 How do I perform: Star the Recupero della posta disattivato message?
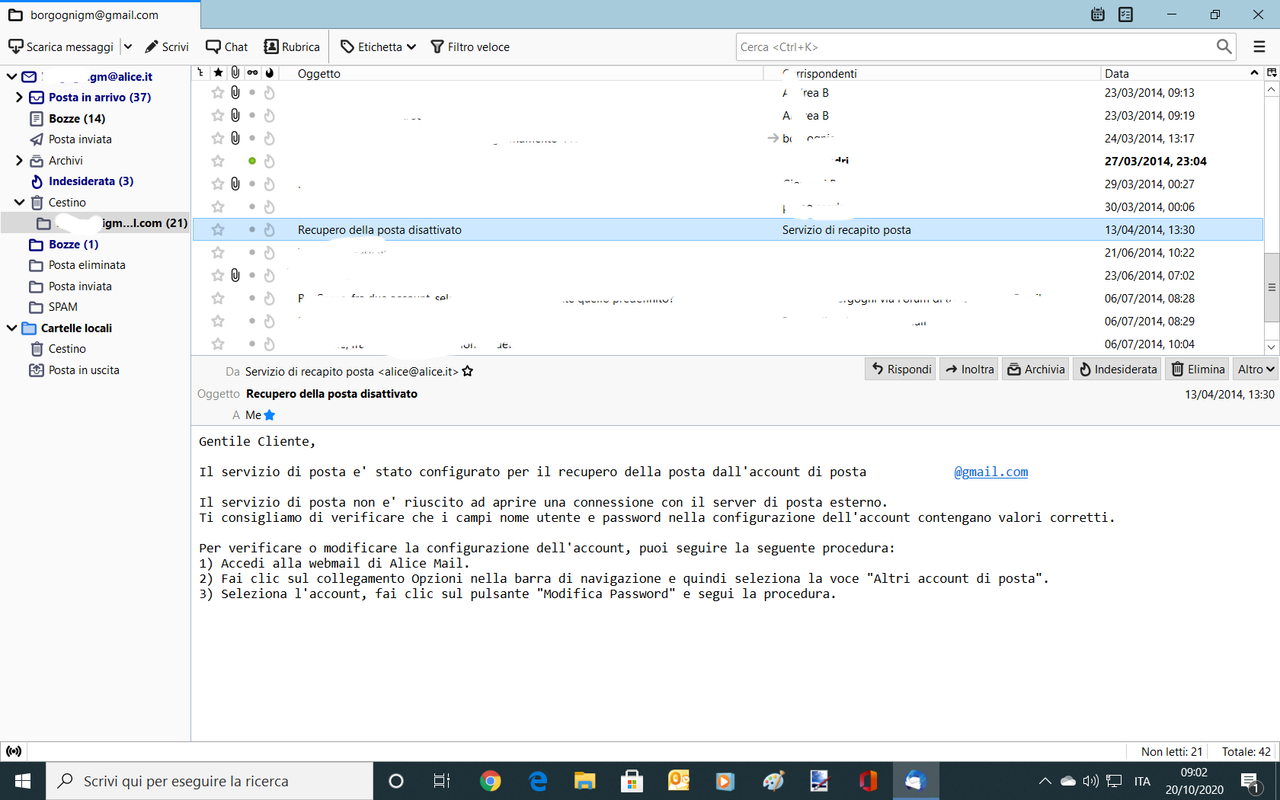(218, 230)
